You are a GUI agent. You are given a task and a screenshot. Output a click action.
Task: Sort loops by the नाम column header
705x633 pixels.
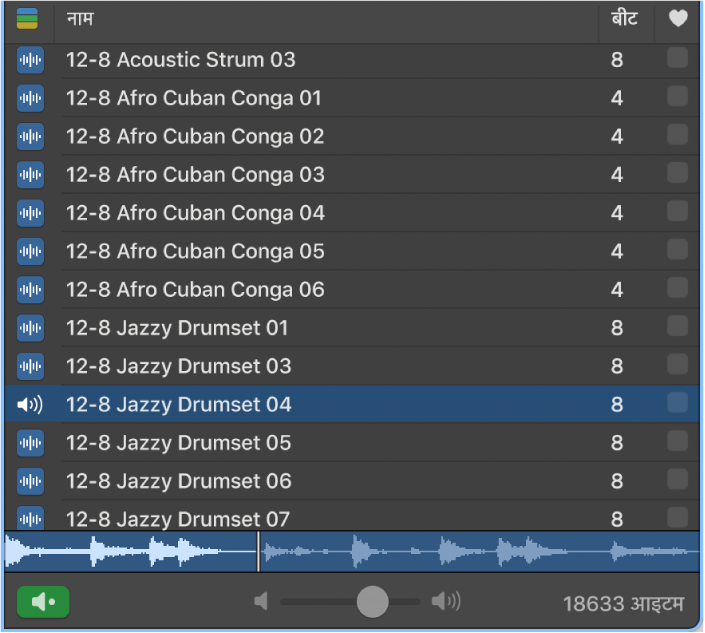80,19
